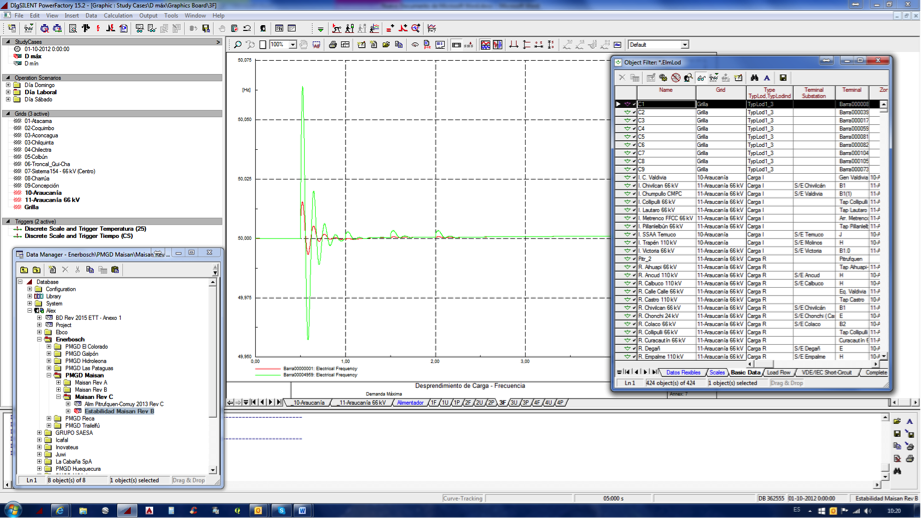The height and width of the screenshot is (518, 921).
Task: Select the Estabilidad Maisan Rev B item
Action: click(118, 411)
